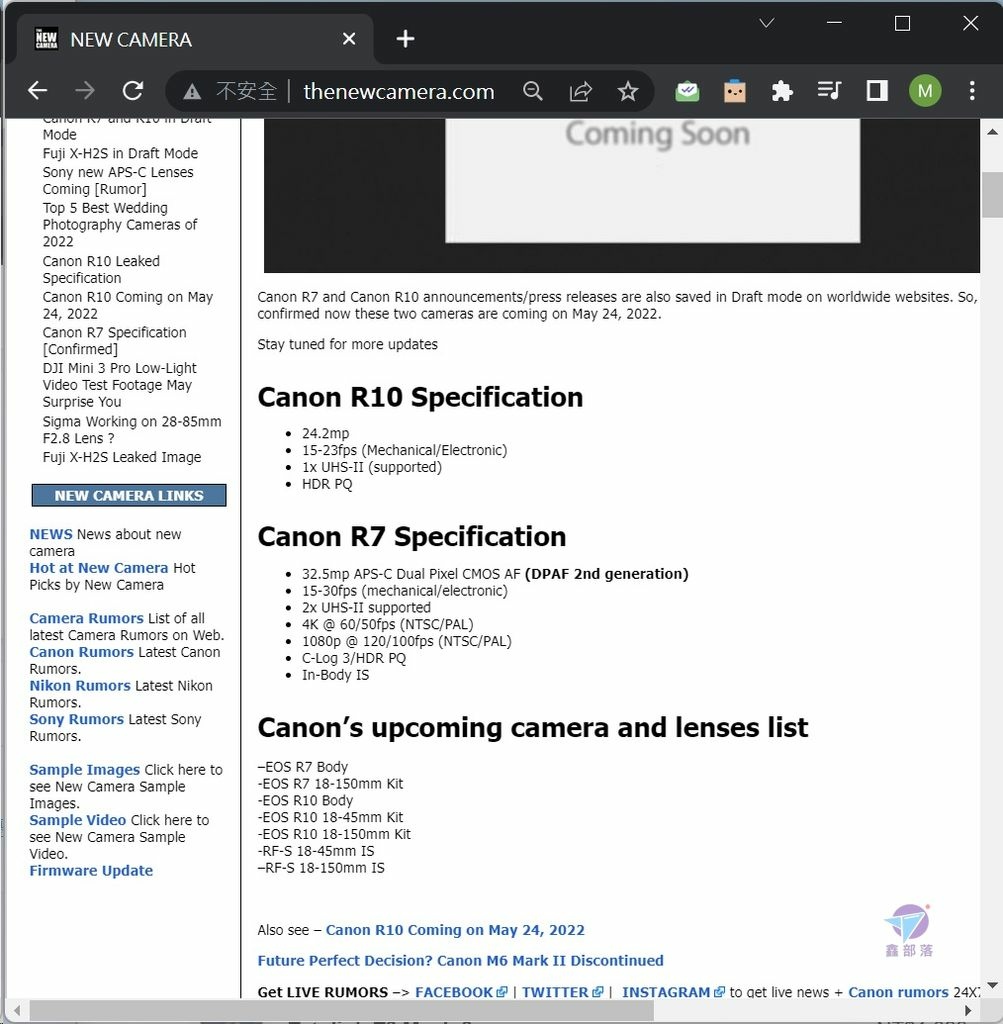The height and width of the screenshot is (1024, 1003).
Task: Click the Canon R7 Specification heading
Action: tap(411, 537)
